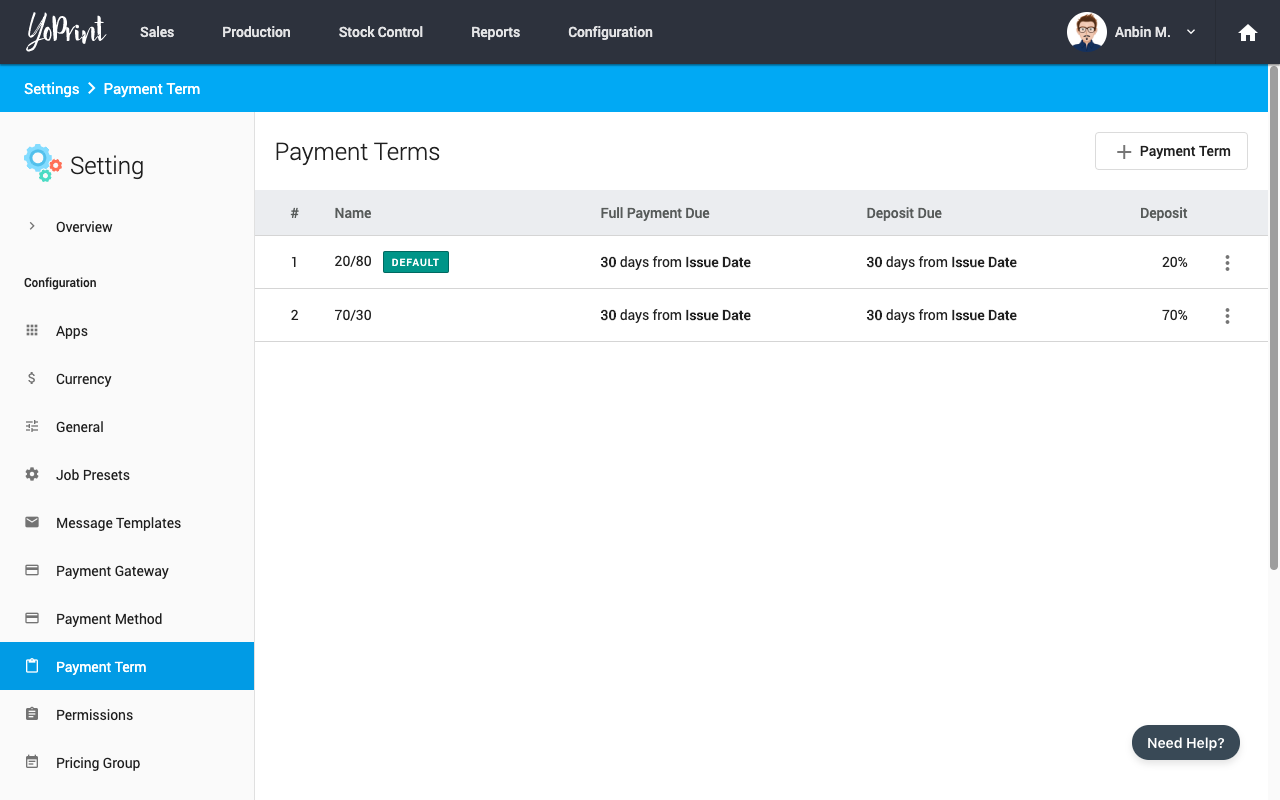1280x800 pixels.
Task: Go to Settings breadcrumb link
Action: click(51, 89)
